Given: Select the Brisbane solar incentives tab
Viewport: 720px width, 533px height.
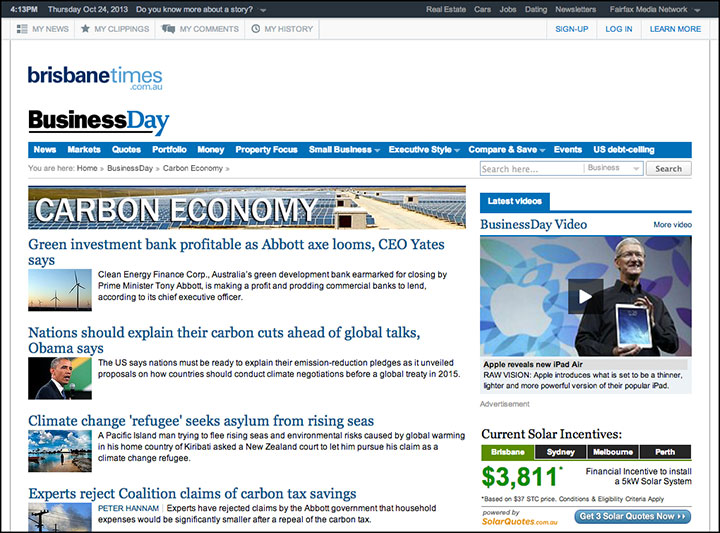Looking at the screenshot, I should click(x=507, y=452).
